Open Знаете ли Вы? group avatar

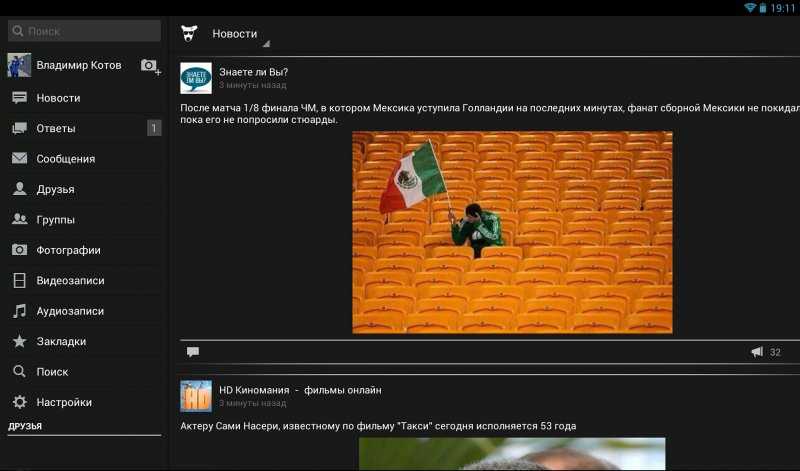196,78
